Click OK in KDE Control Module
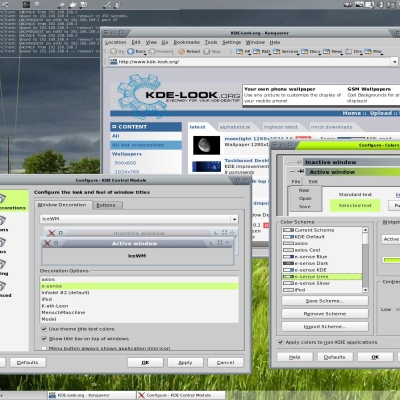 (145, 362)
